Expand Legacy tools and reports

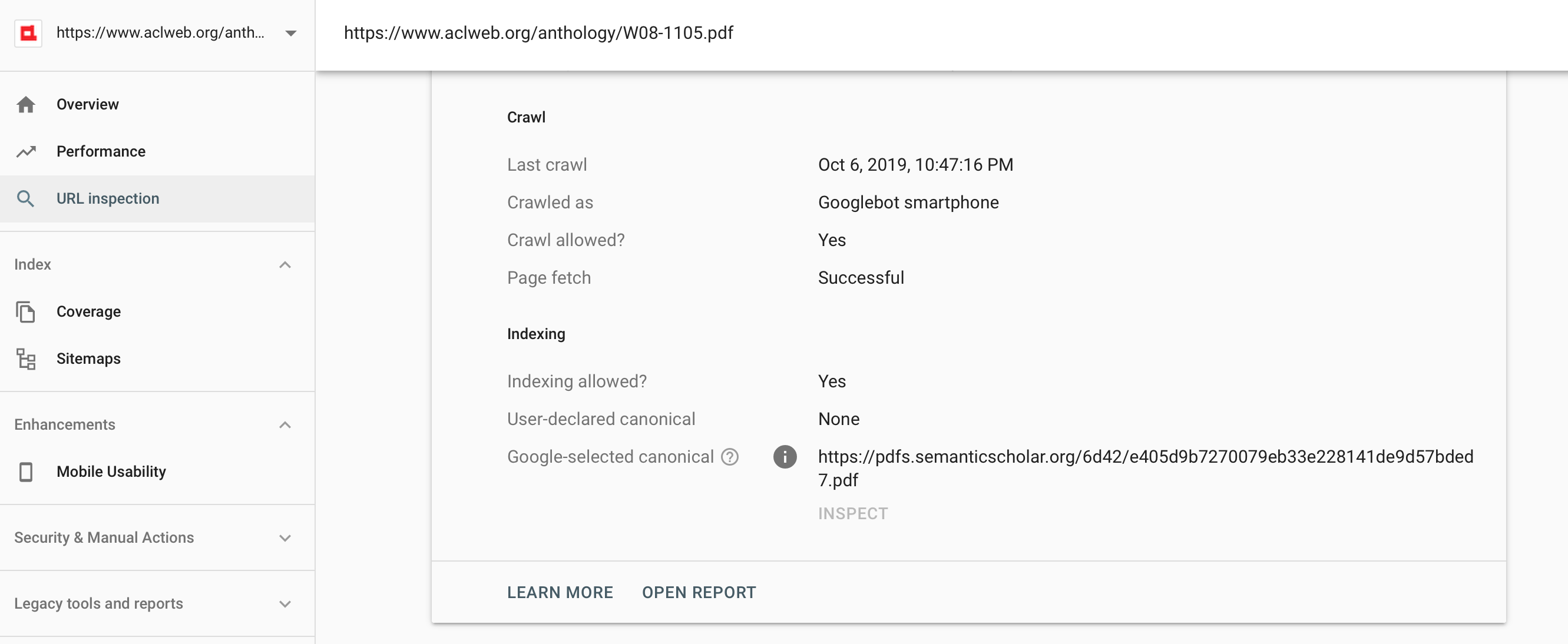[x=285, y=603]
